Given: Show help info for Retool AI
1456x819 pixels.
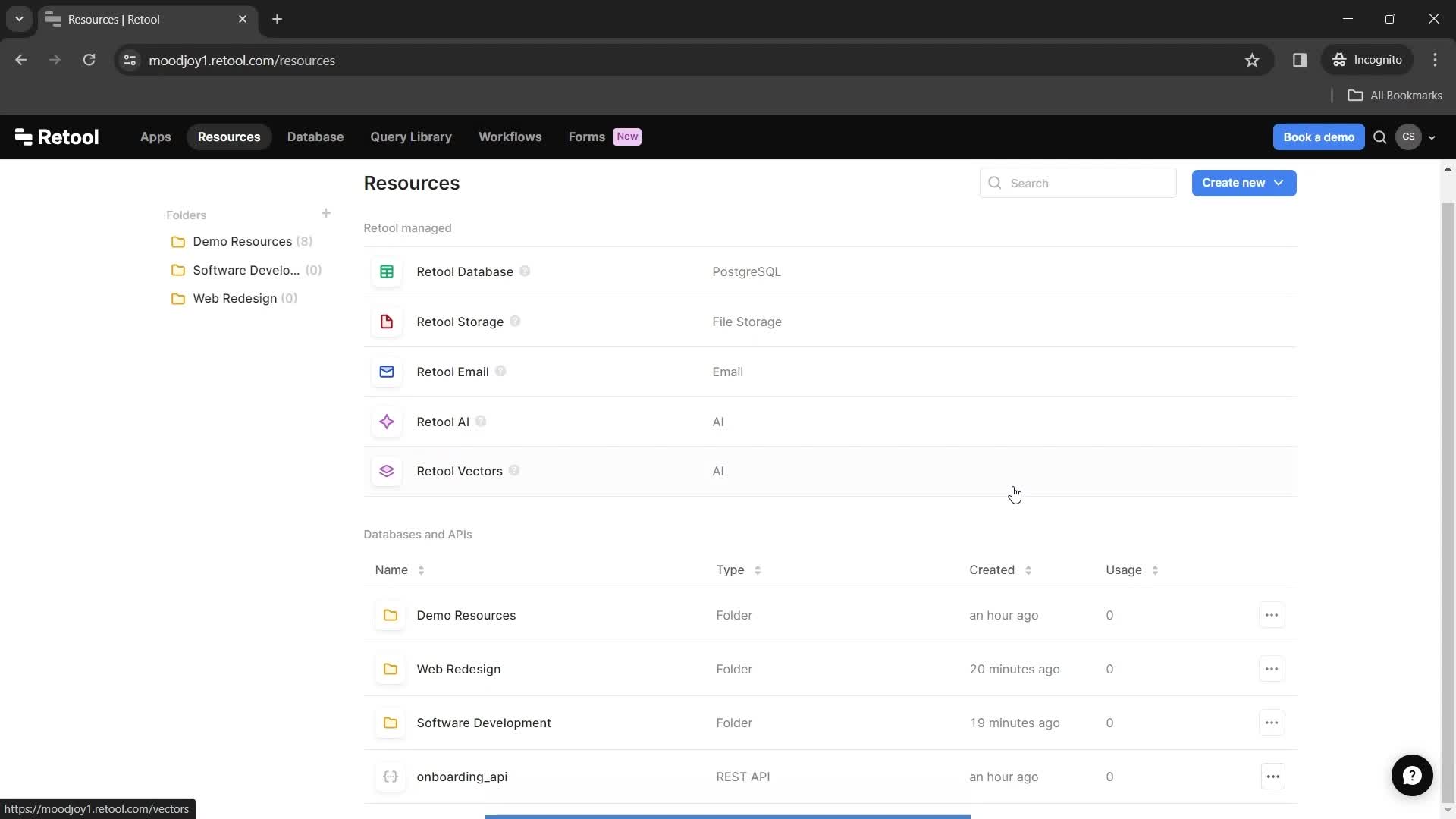Looking at the screenshot, I should tap(481, 422).
